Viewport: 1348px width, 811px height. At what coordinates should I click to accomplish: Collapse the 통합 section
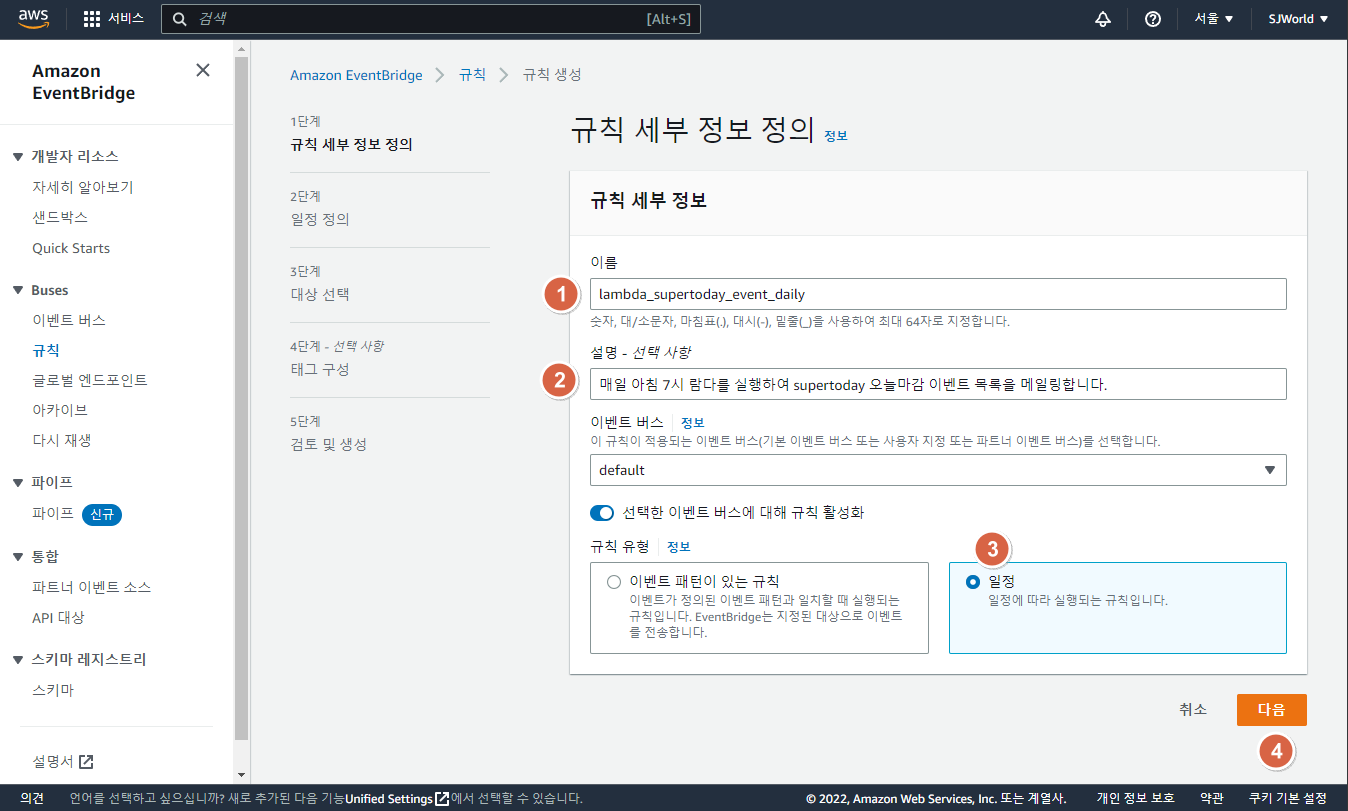18,557
